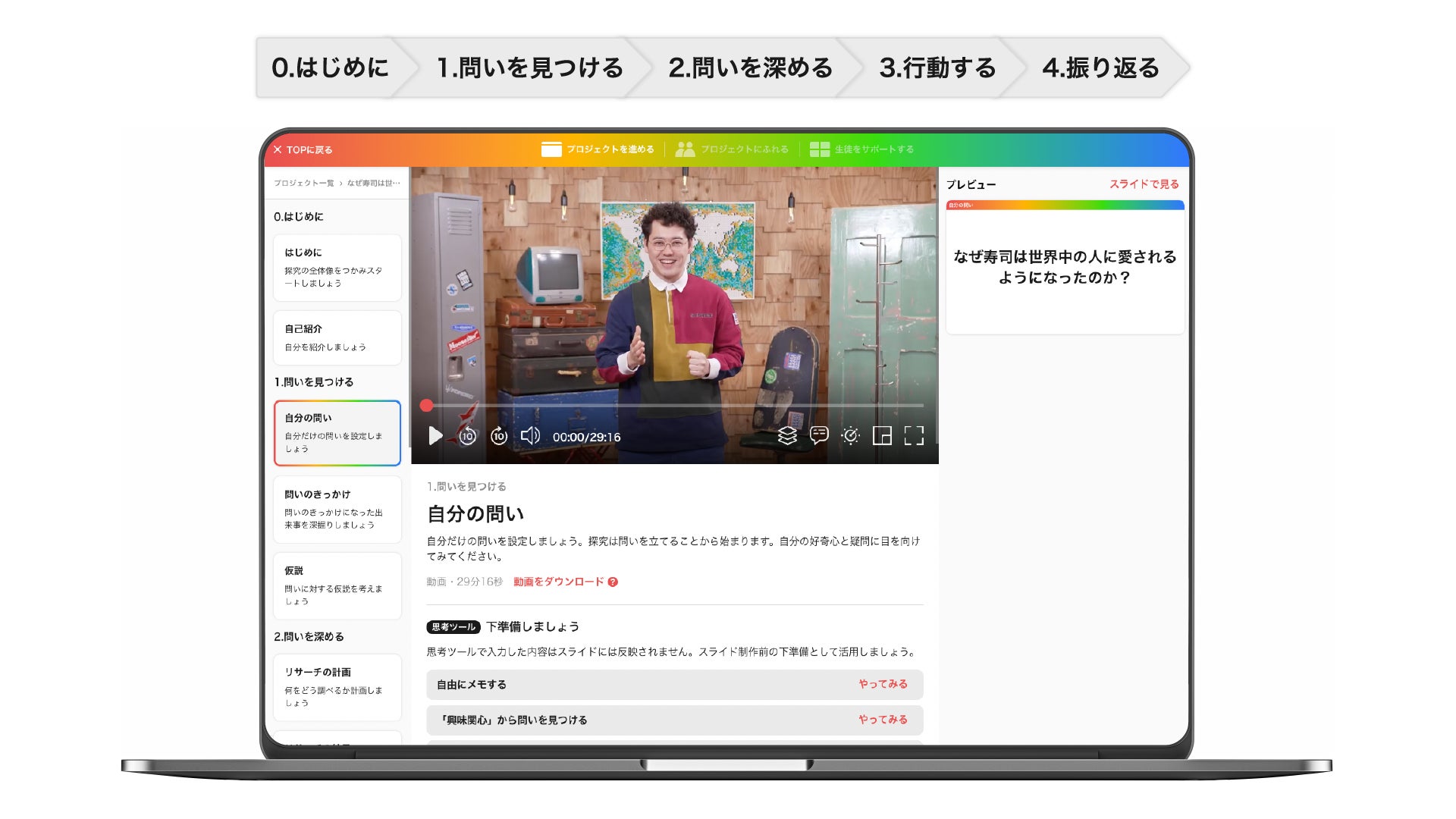
Task: Enter fullscreen video mode
Action: tap(914, 435)
